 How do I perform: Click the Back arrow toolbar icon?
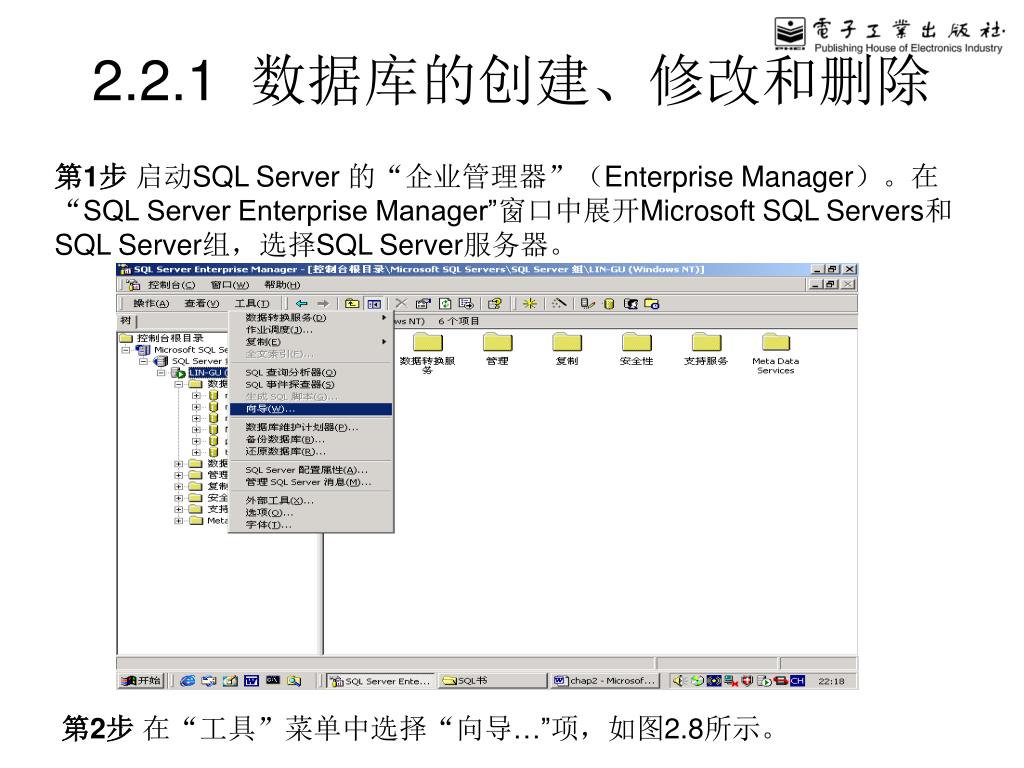301,304
